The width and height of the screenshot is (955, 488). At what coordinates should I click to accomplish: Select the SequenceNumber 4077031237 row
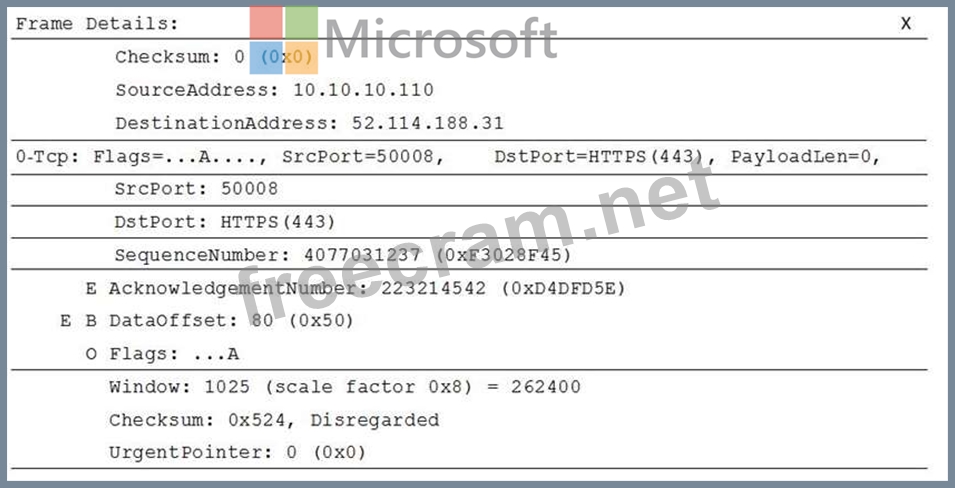tap(343, 255)
